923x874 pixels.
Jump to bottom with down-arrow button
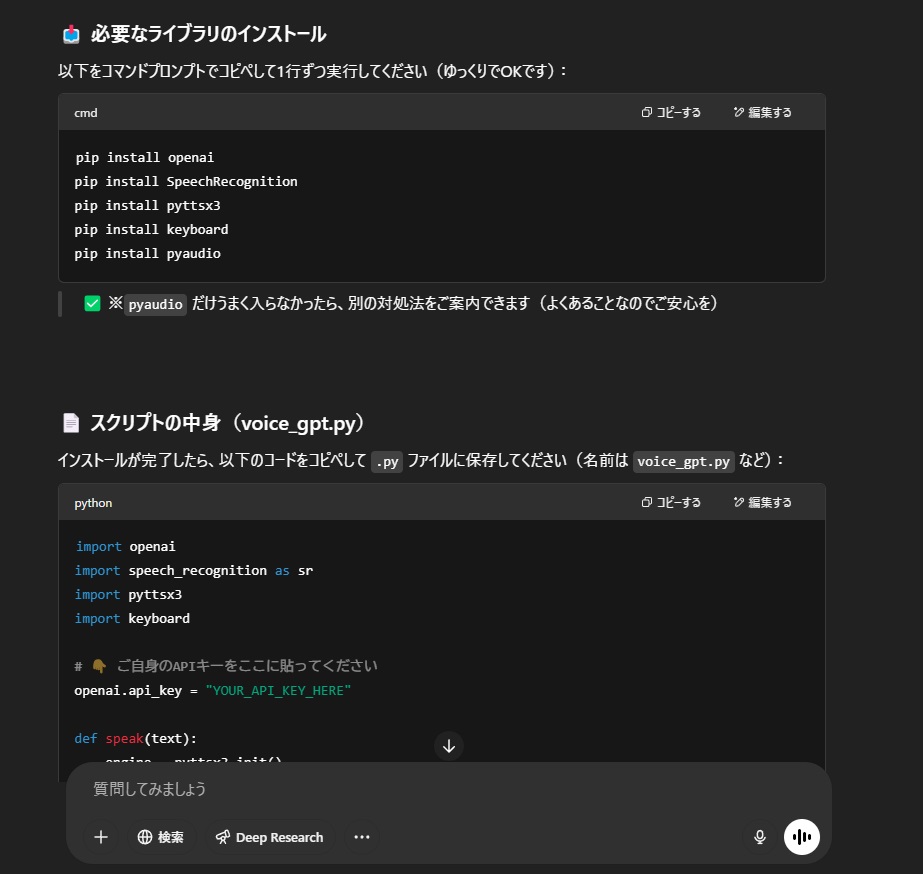click(449, 746)
